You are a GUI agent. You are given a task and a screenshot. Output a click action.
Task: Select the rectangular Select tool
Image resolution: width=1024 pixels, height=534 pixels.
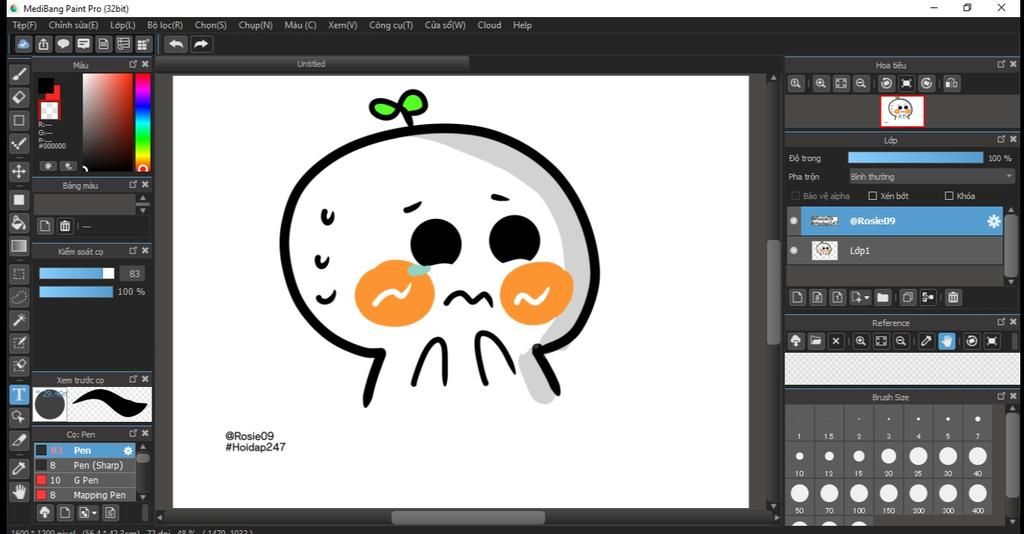(x=19, y=274)
